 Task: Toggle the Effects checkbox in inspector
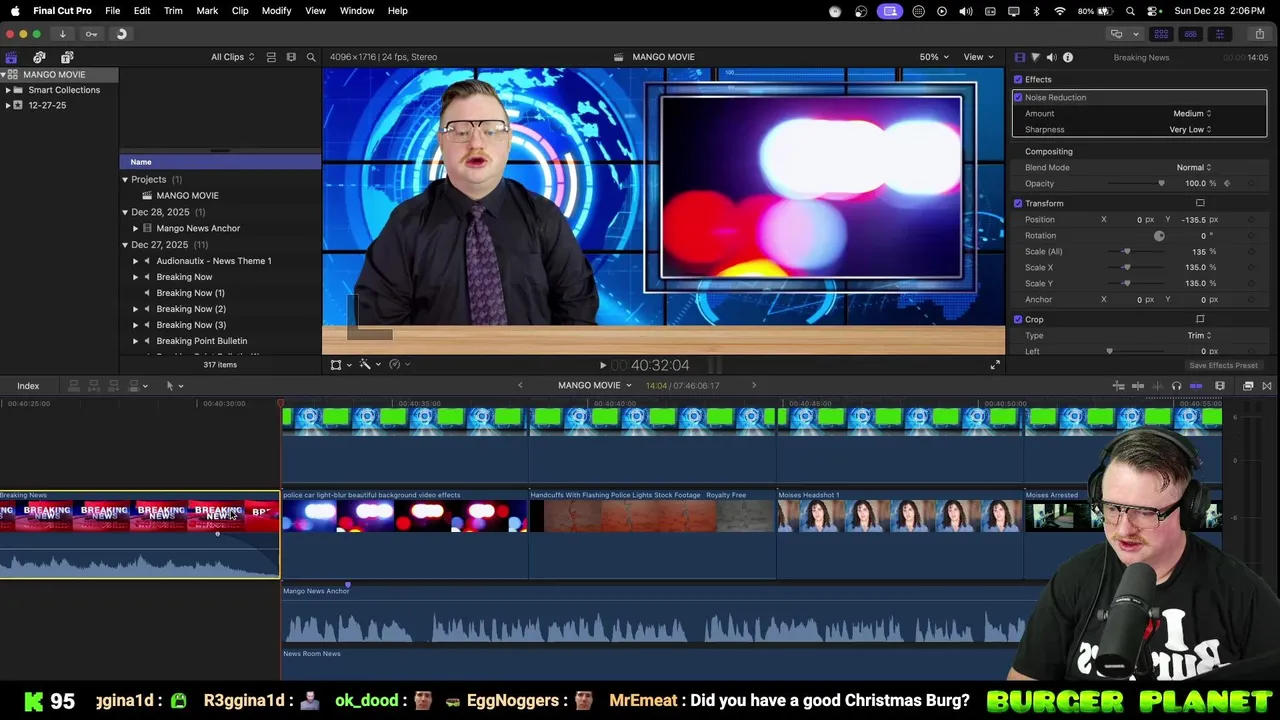click(x=1018, y=79)
